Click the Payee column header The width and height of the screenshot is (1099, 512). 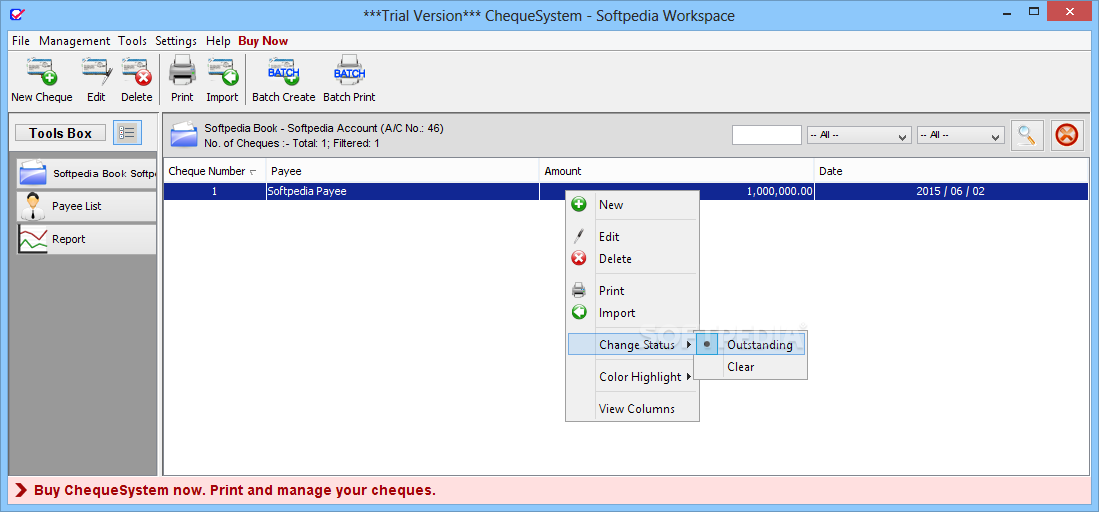(403, 171)
